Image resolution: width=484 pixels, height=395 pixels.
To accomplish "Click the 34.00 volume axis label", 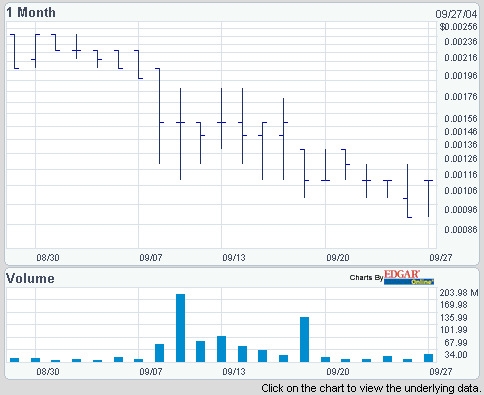I will coord(455,355).
